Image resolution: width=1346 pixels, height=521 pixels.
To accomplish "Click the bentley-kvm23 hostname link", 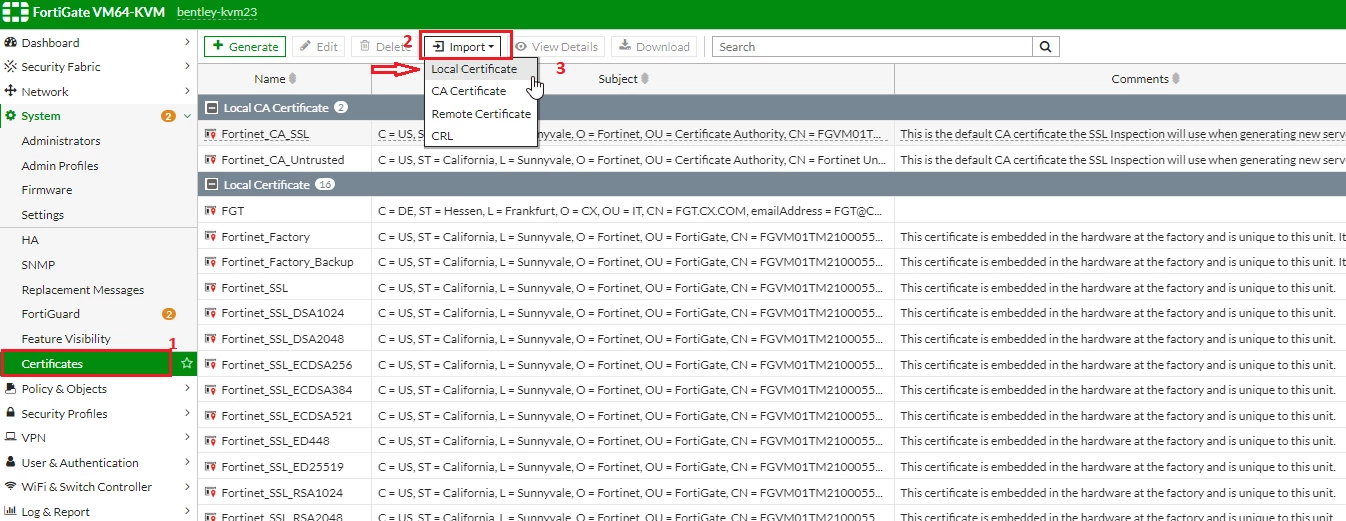I will click(218, 13).
